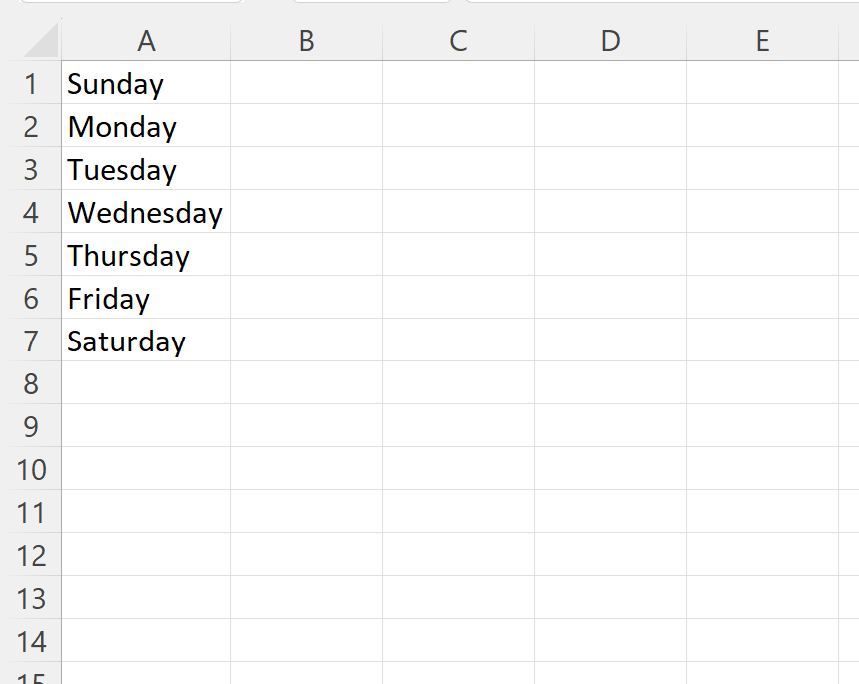Select the cell containing Friday

pos(146,298)
